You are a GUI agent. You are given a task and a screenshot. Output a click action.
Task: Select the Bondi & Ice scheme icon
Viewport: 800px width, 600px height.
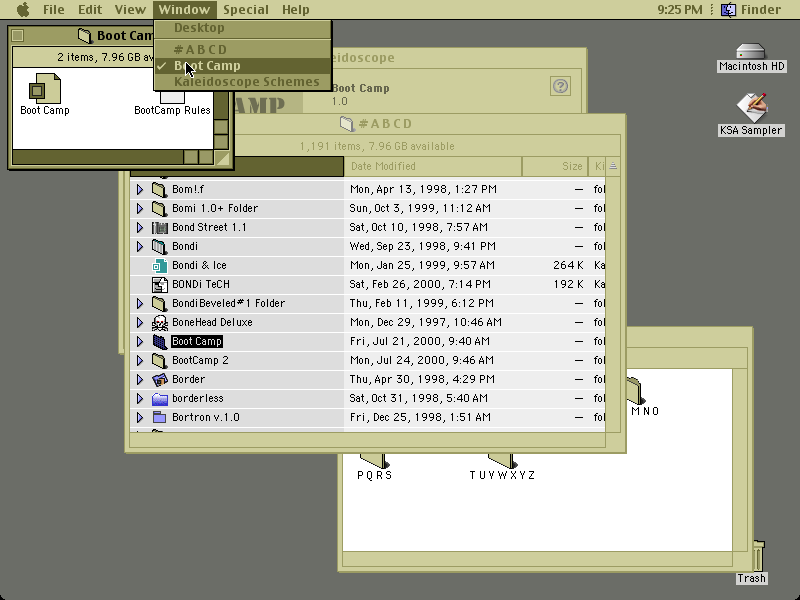point(160,265)
